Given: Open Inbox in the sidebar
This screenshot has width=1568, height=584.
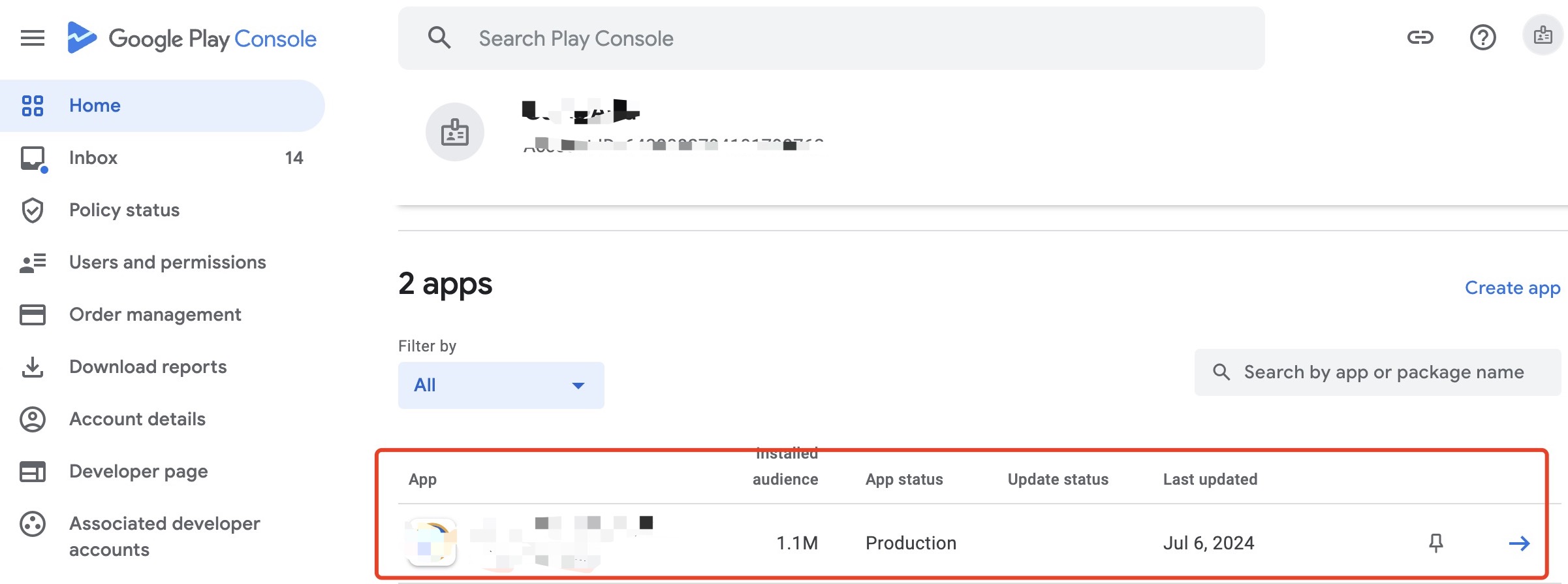Looking at the screenshot, I should 162,157.
